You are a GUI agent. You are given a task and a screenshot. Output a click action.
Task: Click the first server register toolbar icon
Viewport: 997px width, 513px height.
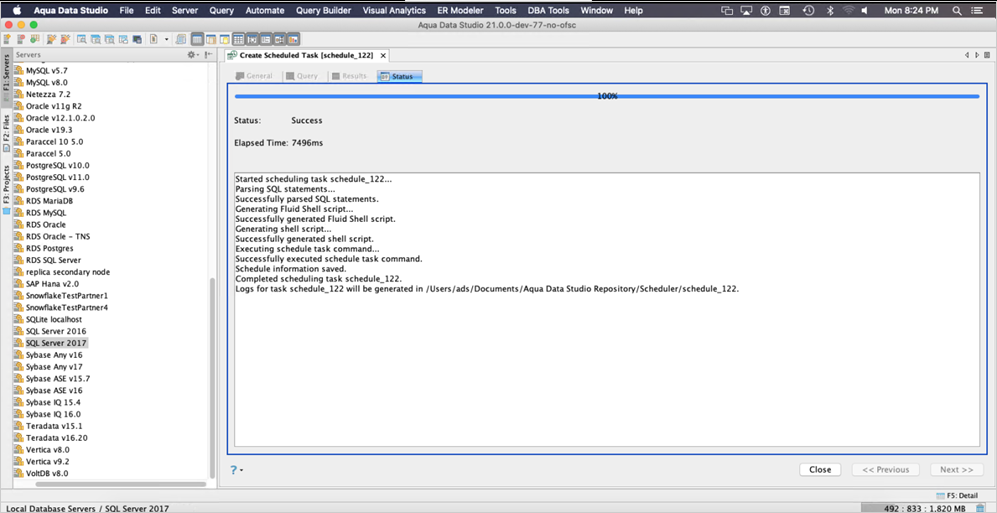click(7, 39)
